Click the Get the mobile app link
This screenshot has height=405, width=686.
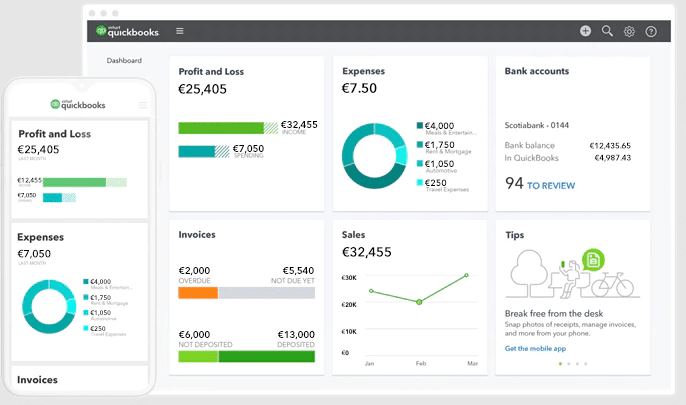pyautogui.click(x=535, y=349)
